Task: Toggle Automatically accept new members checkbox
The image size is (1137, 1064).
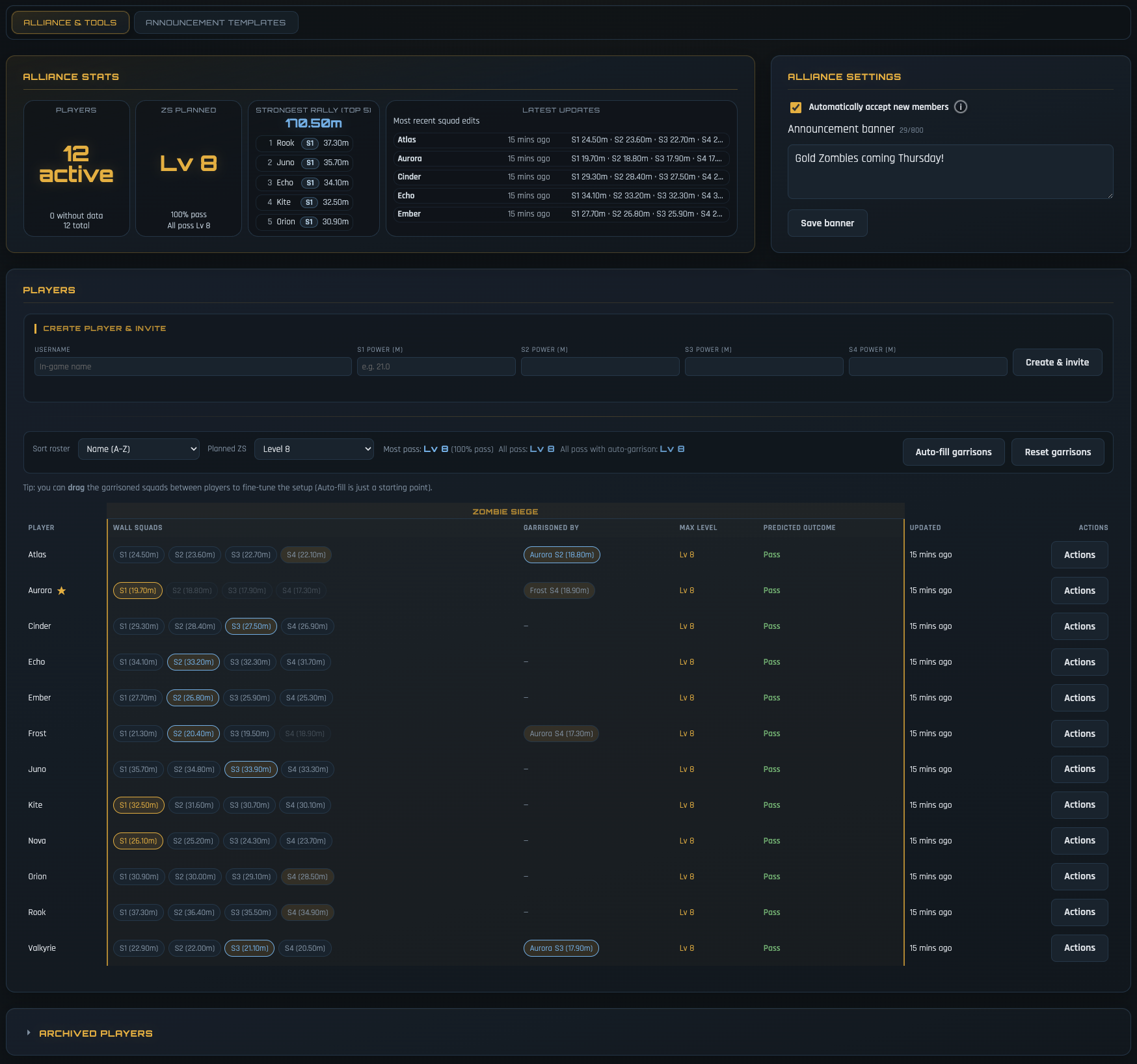Action: click(x=796, y=107)
